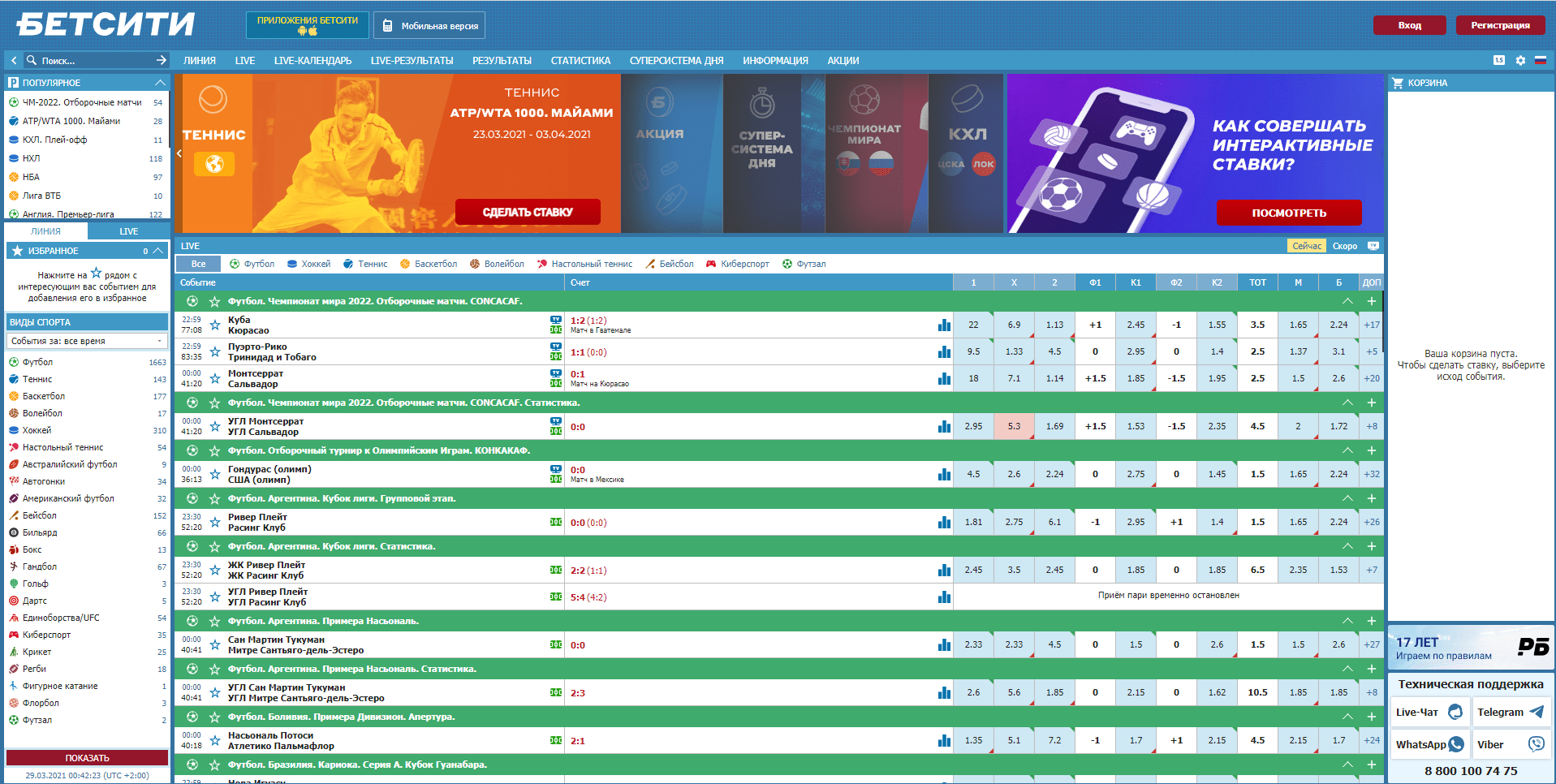This screenshot has height=784, width=1556.
Task: Click previous arrow on the banner carousel
Action: (x=179, y=153)
